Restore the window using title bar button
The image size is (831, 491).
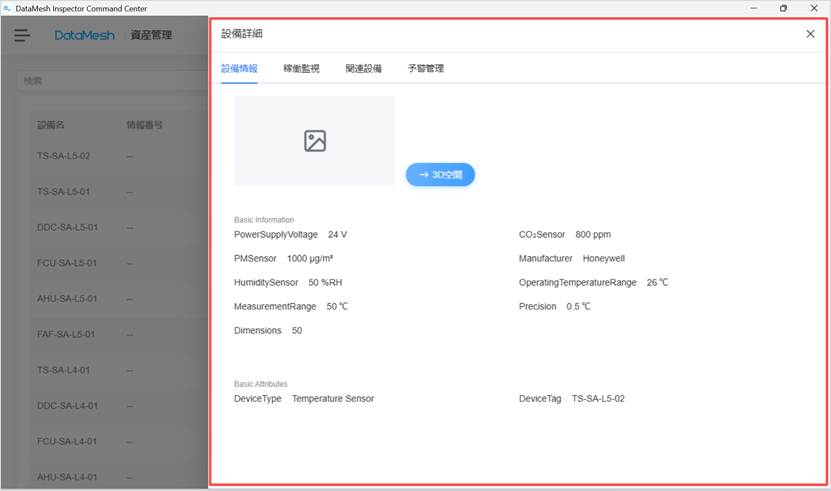tap(783, 8)
